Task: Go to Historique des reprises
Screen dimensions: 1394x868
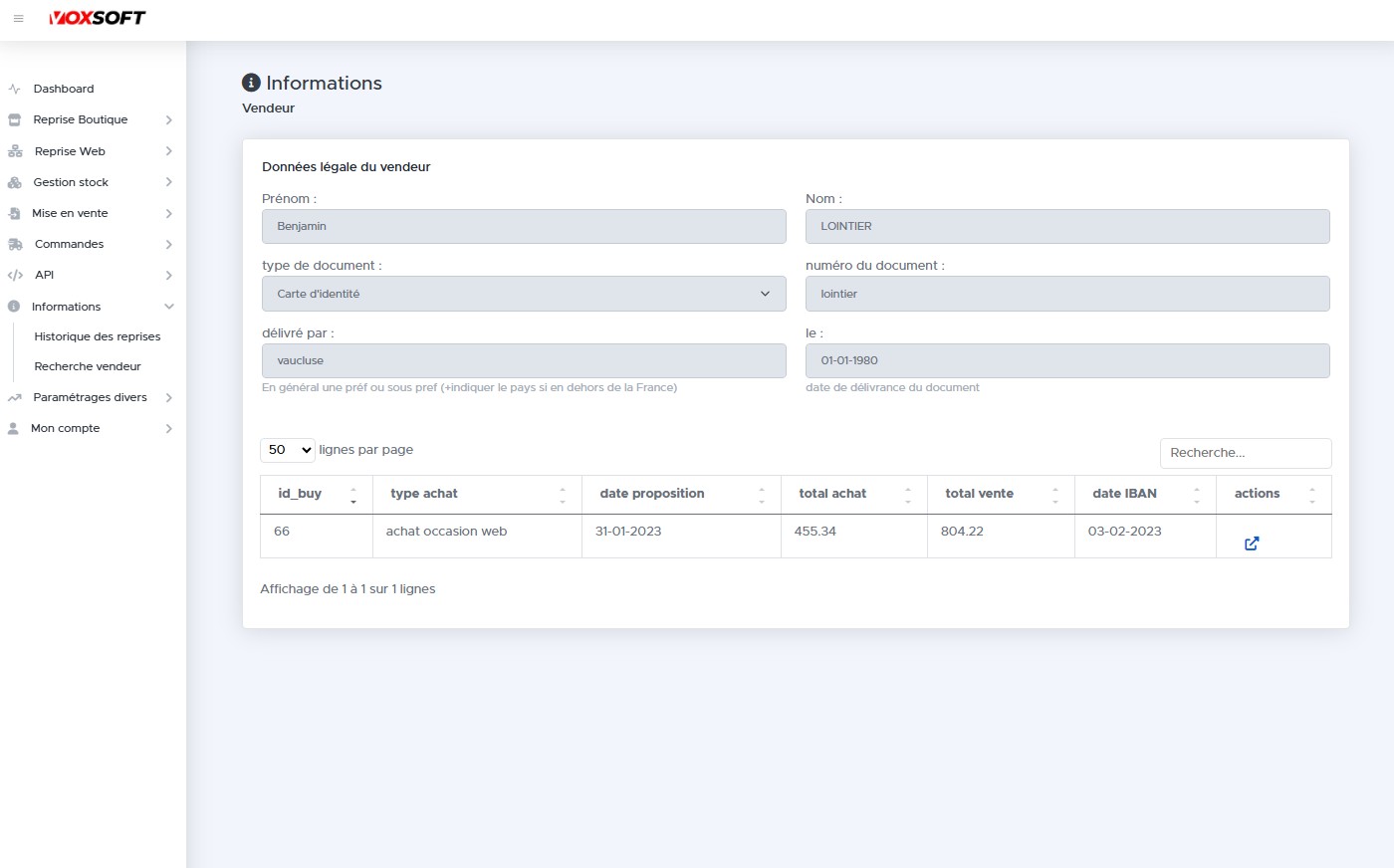Action: 97,336
